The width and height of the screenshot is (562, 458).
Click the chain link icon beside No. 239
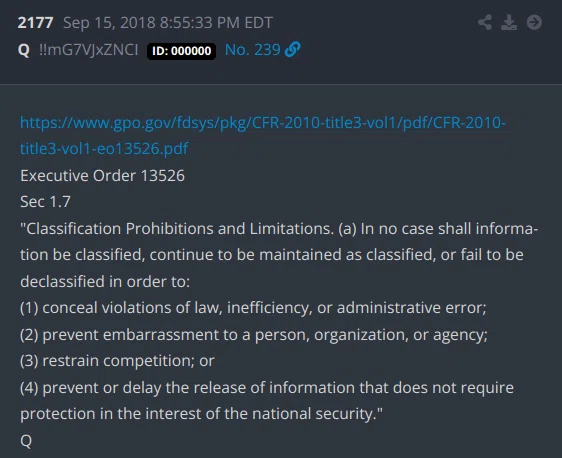click(x=292, y=49)
